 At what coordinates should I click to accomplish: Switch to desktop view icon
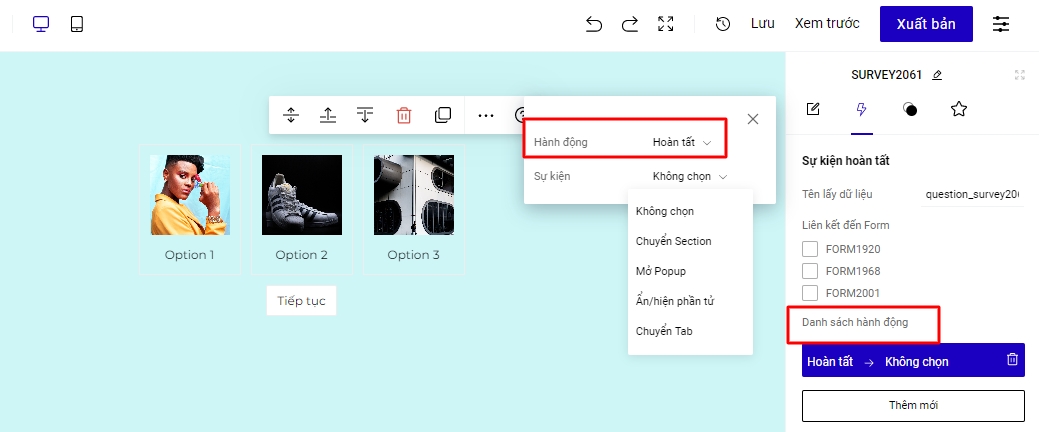pos(41,24)
